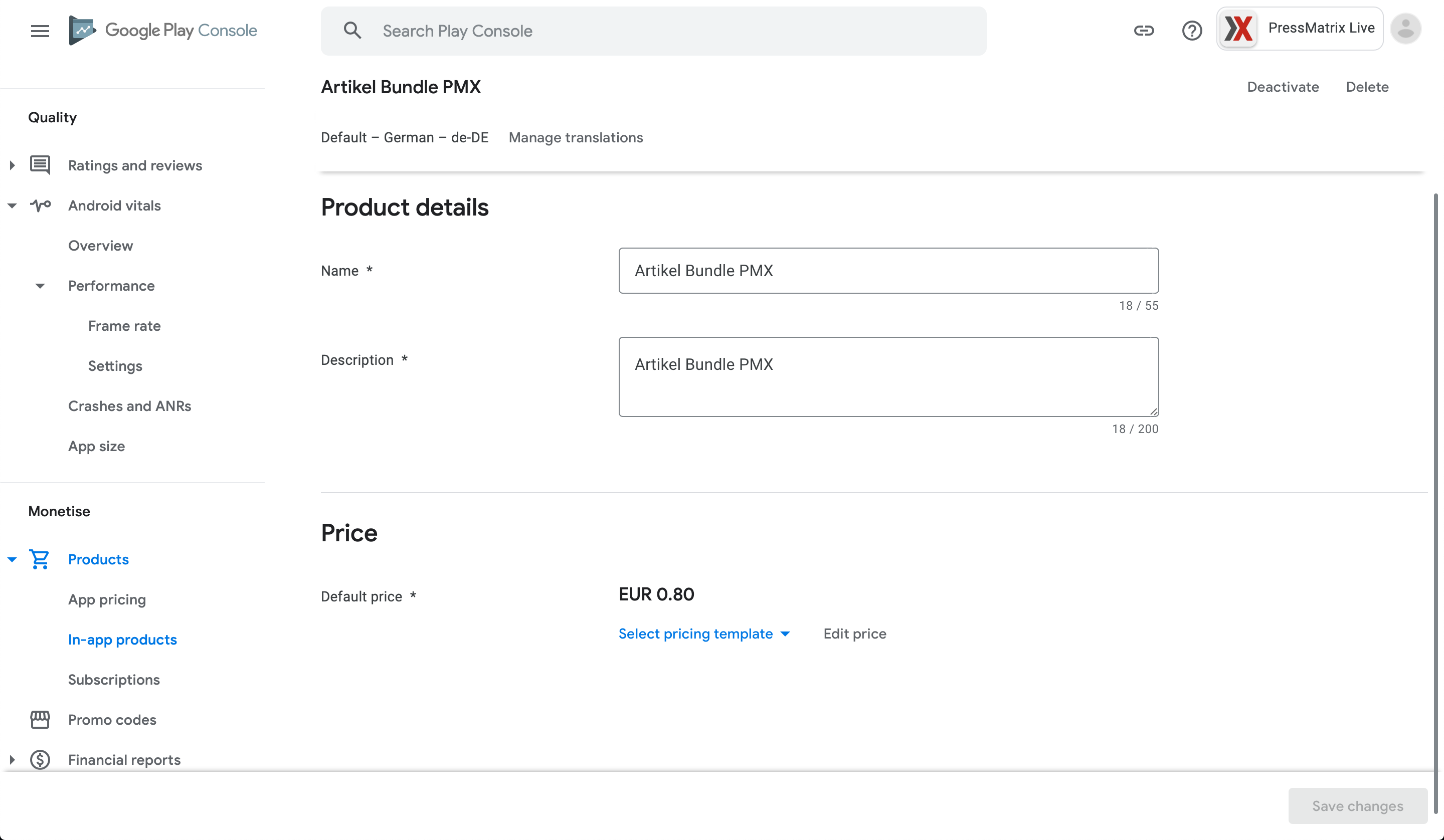Screen dimensions: 1444x840
Task: Click the Quality section heading
Action: point(52,117)
